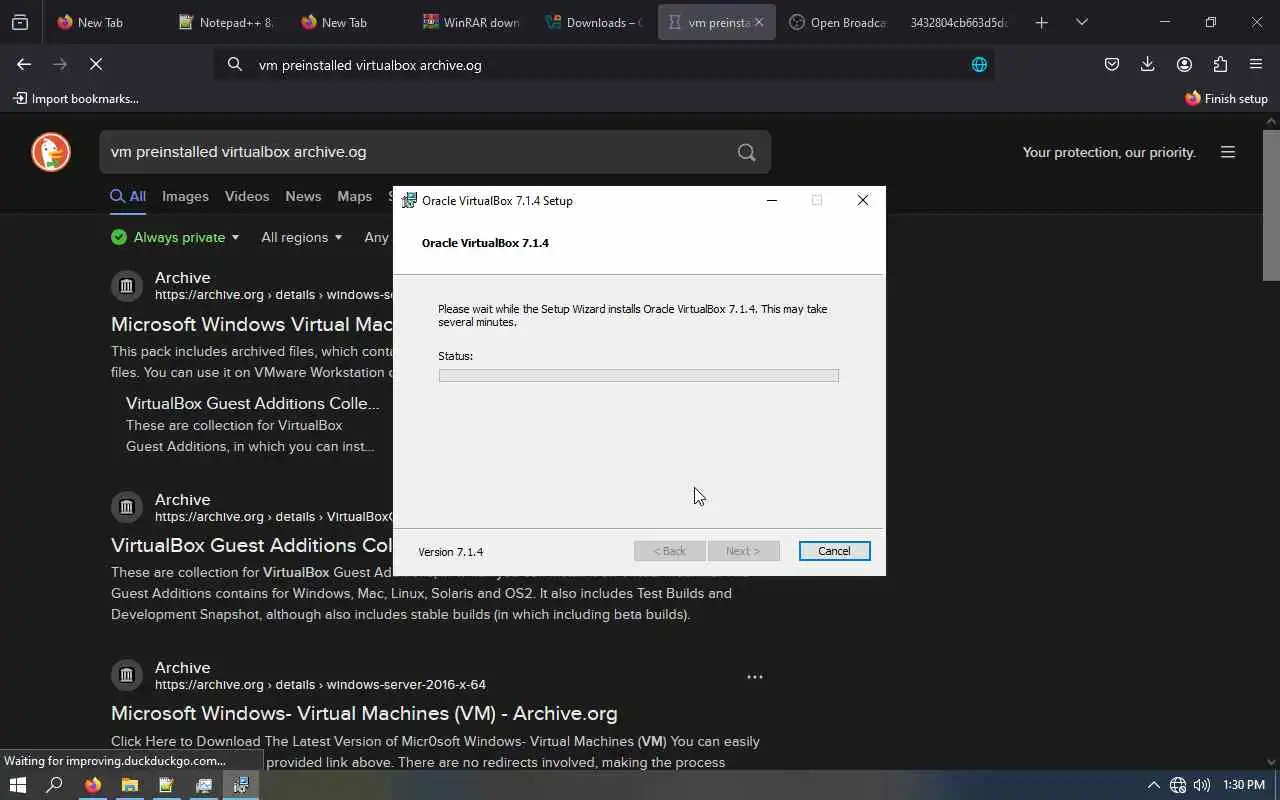Image resolution: width=1280 pixels, height=800 pixels.
Task: Click the DuckDuckGo search magnifier button
Action: click(x=746, y=152)
